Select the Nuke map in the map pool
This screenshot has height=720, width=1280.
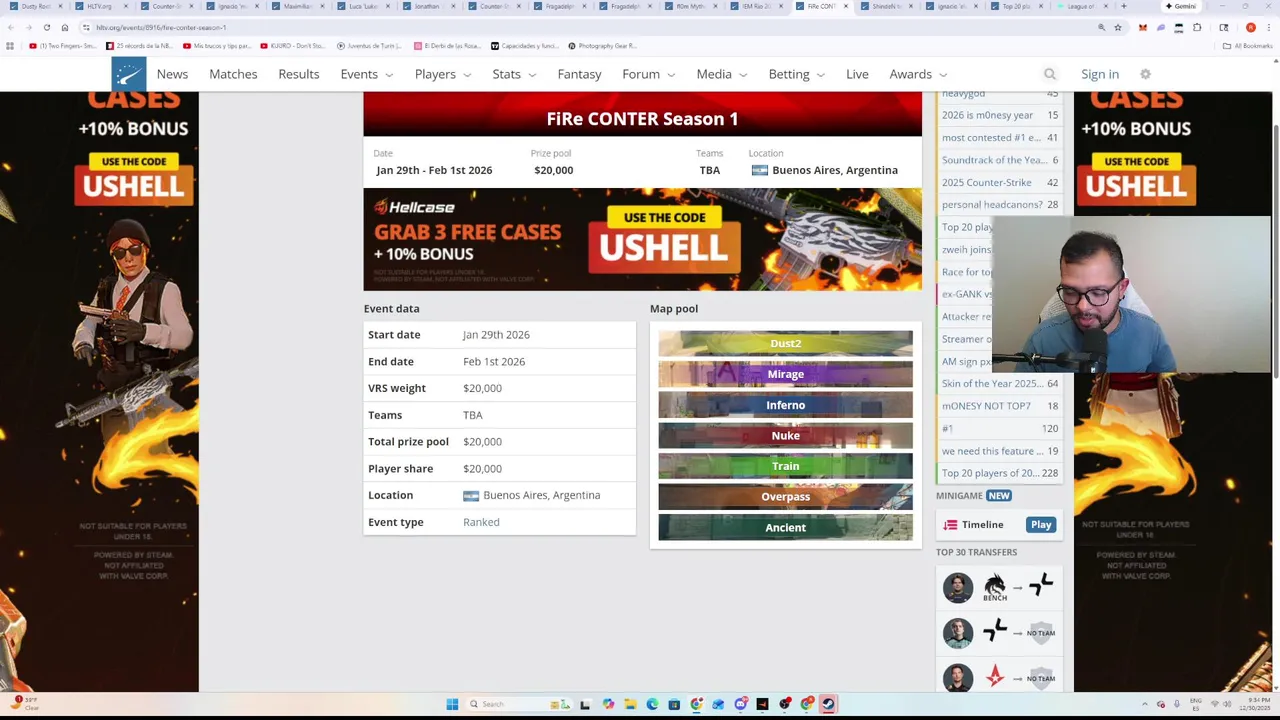coord(785,435)
